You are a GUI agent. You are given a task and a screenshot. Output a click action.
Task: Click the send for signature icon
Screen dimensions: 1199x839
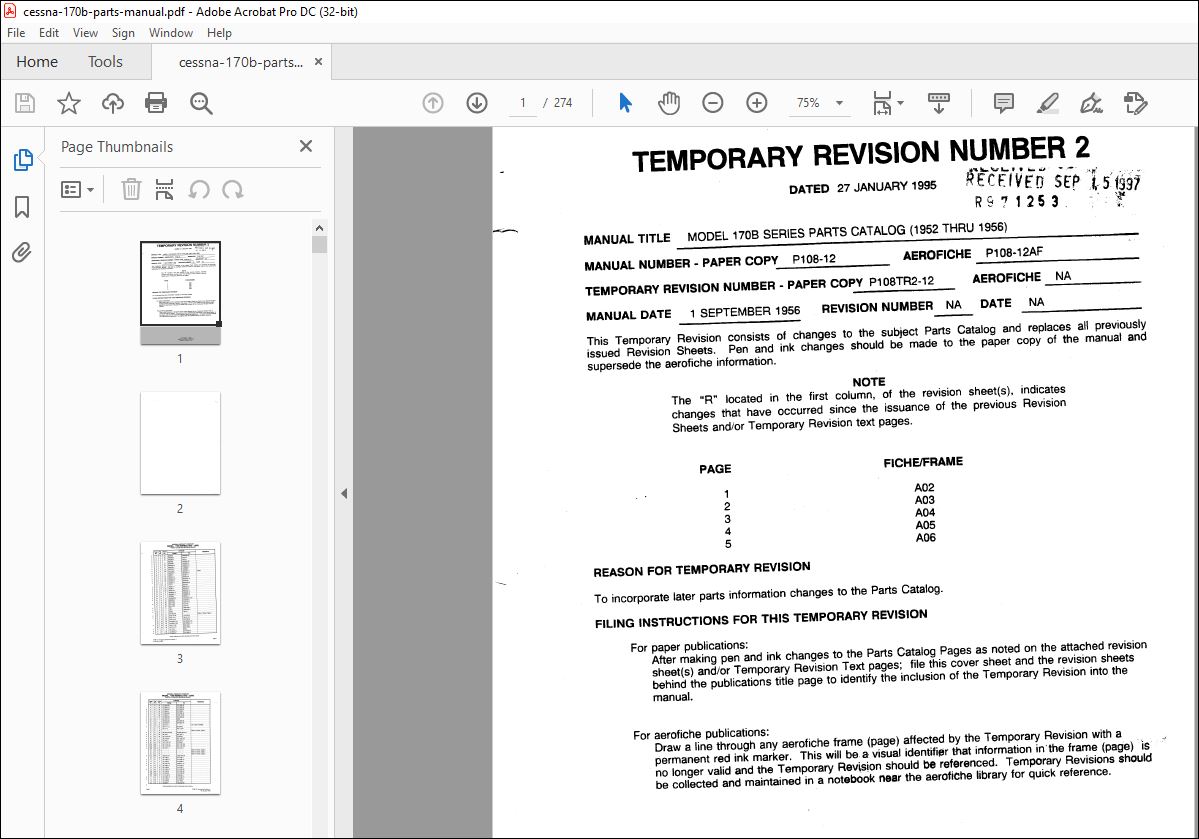point(1136,102)
